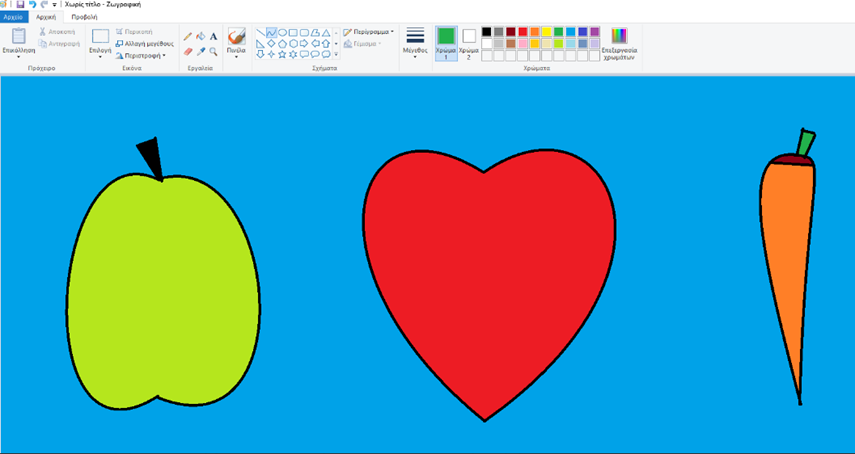Viewport: 855px width, 454px height.
Task: Choose the Text tool
Action: click(x=213, y=37)
